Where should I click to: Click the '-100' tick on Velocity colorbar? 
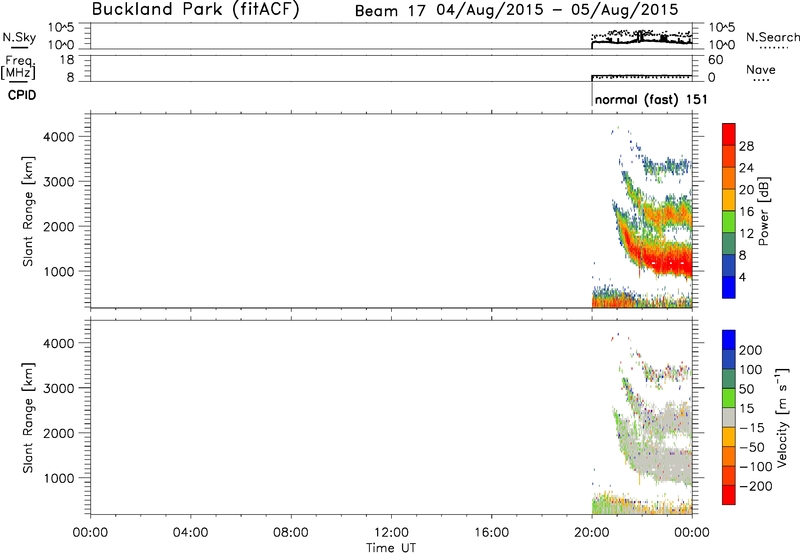pos(755,467)
